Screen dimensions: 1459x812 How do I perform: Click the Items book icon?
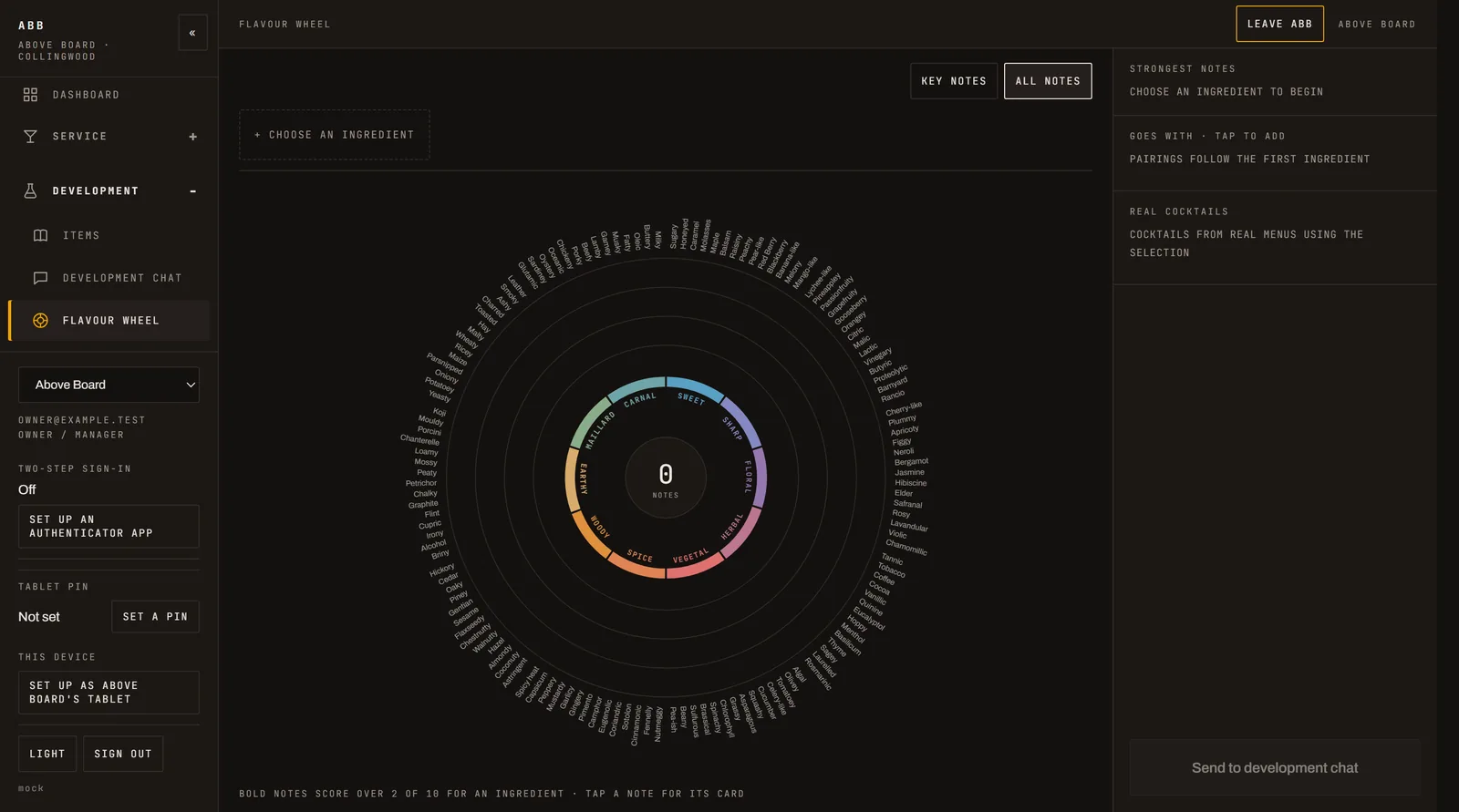(40, 235)
